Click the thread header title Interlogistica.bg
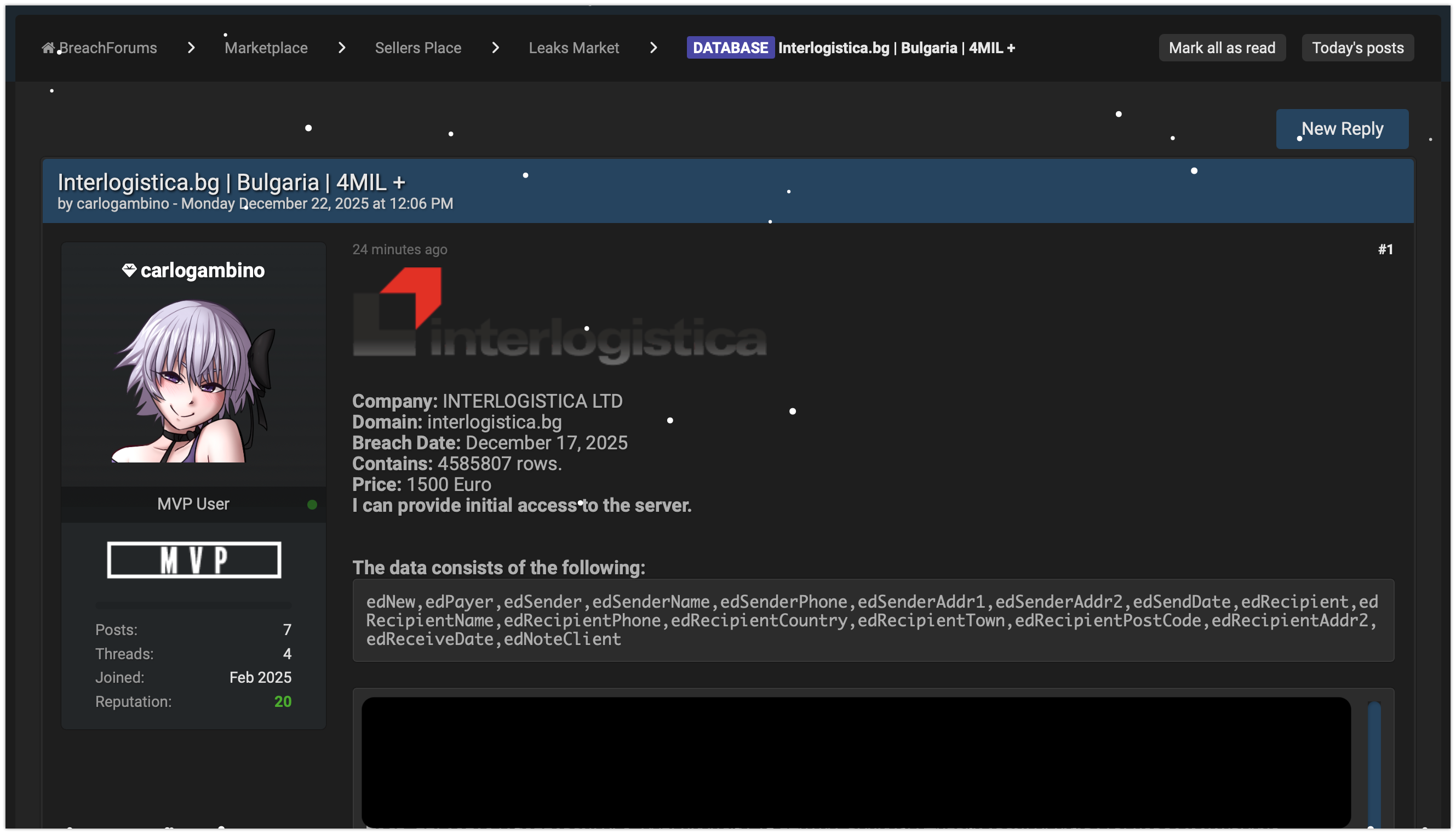This screenshot has width=1456, height=834. tap(231, 182)
